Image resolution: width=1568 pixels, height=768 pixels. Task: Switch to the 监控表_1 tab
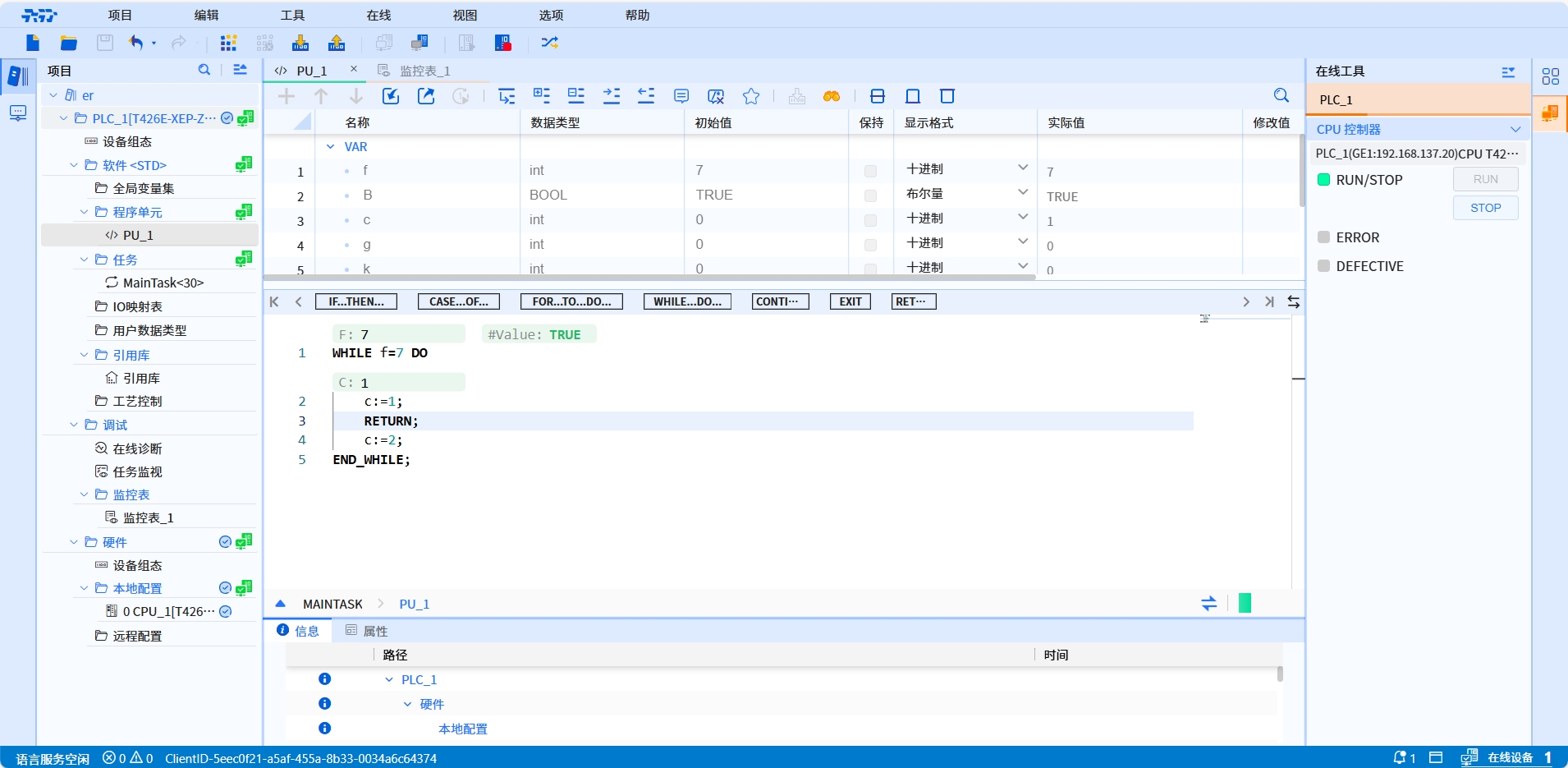424,71
